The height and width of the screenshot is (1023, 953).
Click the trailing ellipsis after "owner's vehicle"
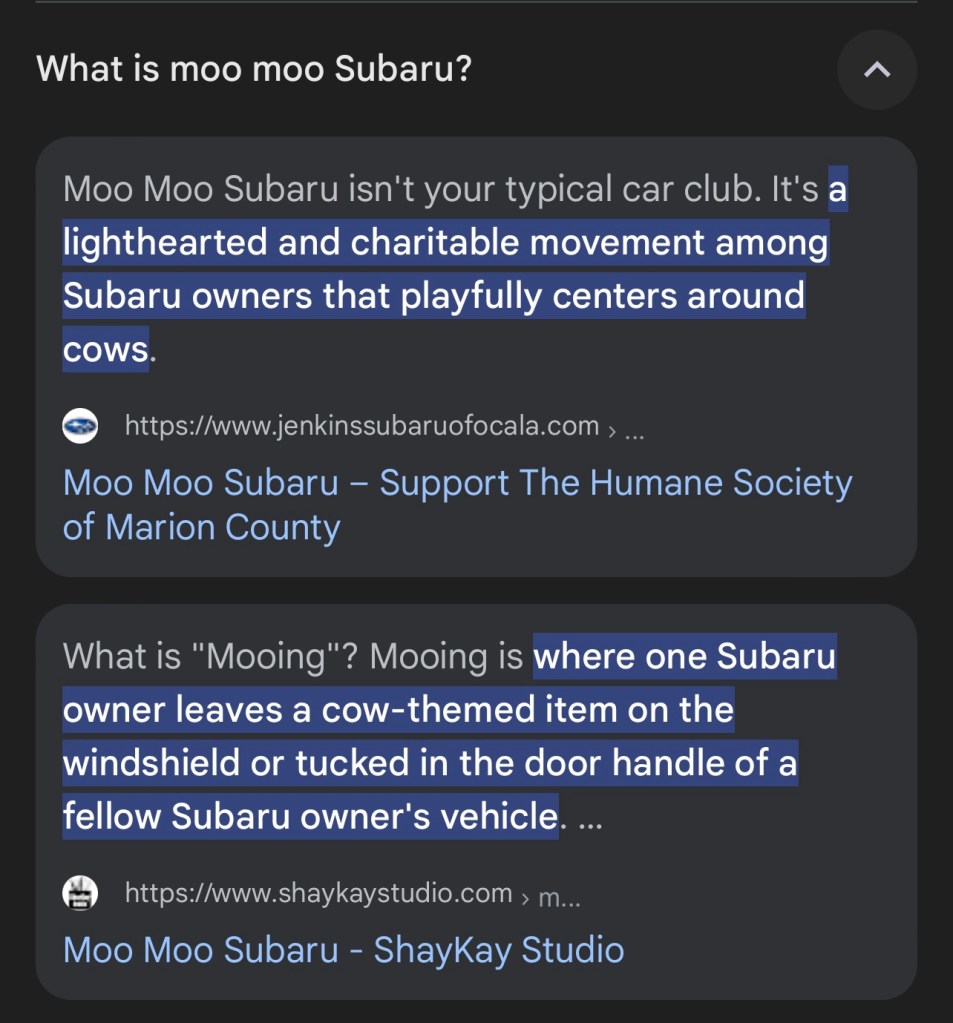tap(590, 818)
